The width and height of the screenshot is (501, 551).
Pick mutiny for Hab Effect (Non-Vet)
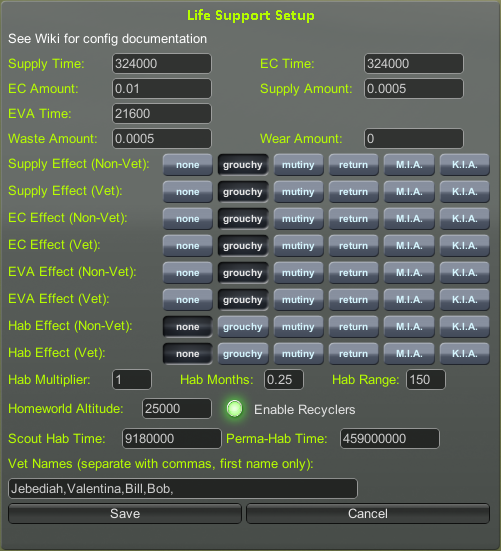pos(298,327)
